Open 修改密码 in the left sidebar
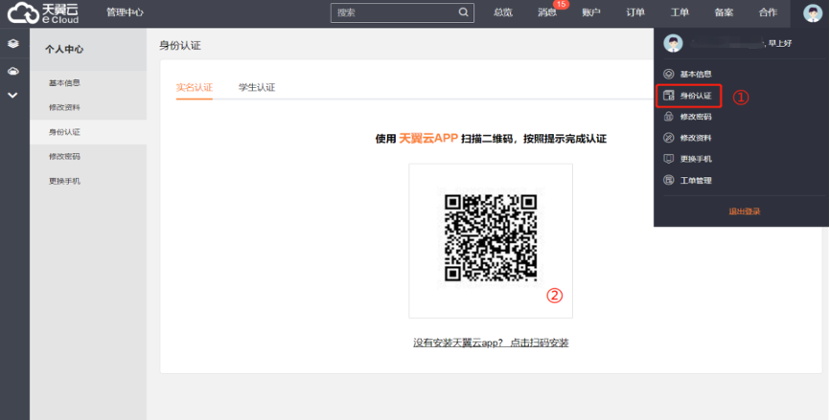This screenshot has width=830, height=420. point(64,157)
